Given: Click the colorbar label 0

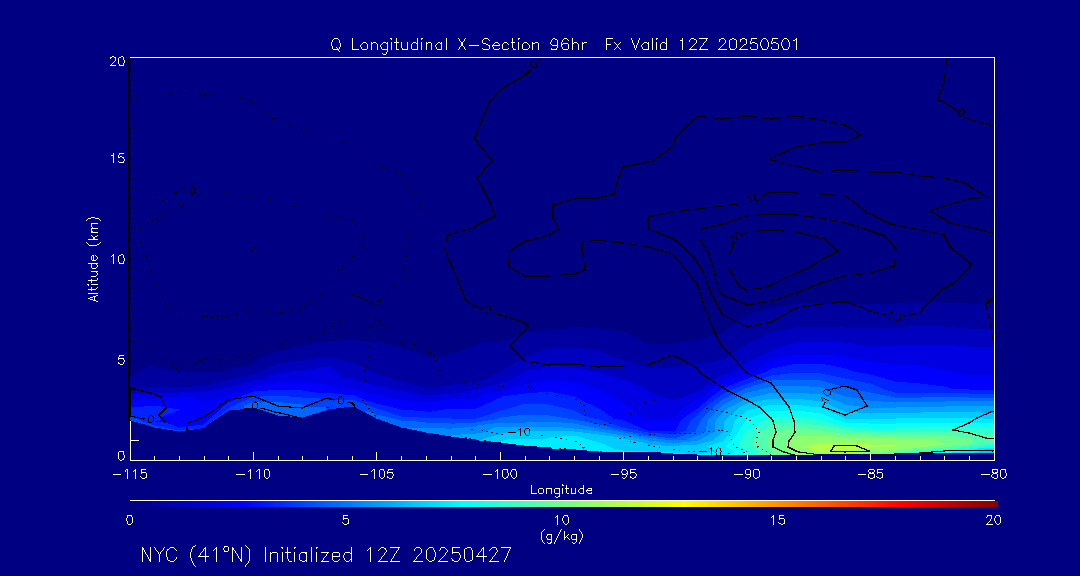Looking at the screenshot, I should [x=129, y=521].
